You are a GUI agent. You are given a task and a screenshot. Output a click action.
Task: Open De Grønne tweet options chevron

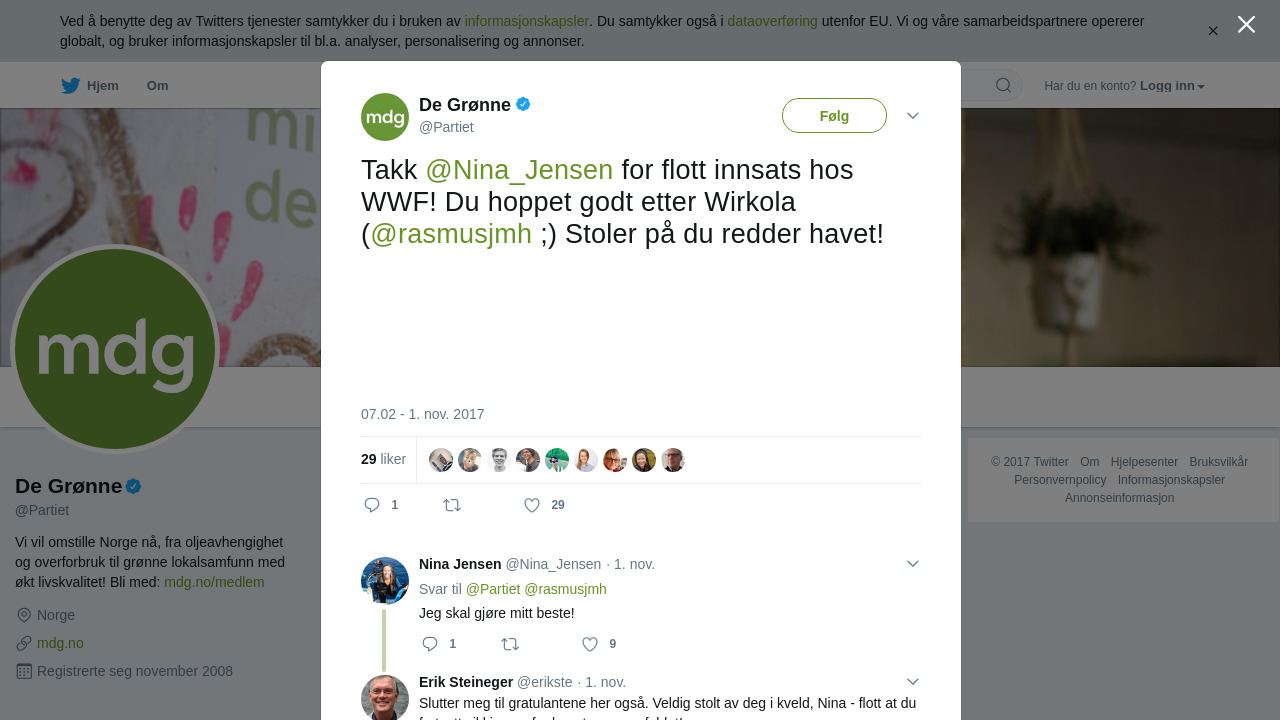pyautogui.click(x=913, y=116)
